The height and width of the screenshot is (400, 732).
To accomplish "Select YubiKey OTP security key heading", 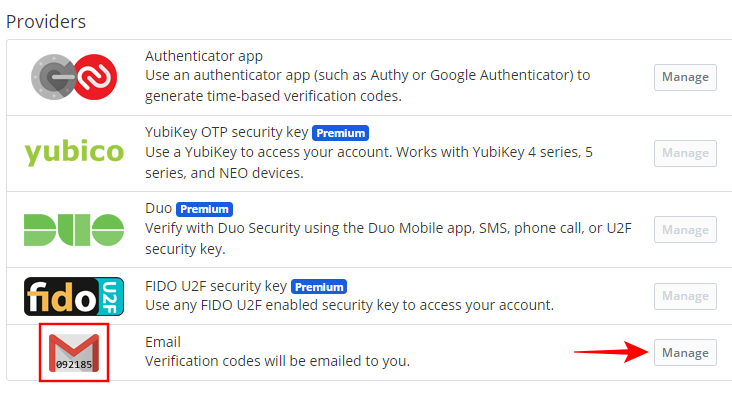I will click(226, 133).
